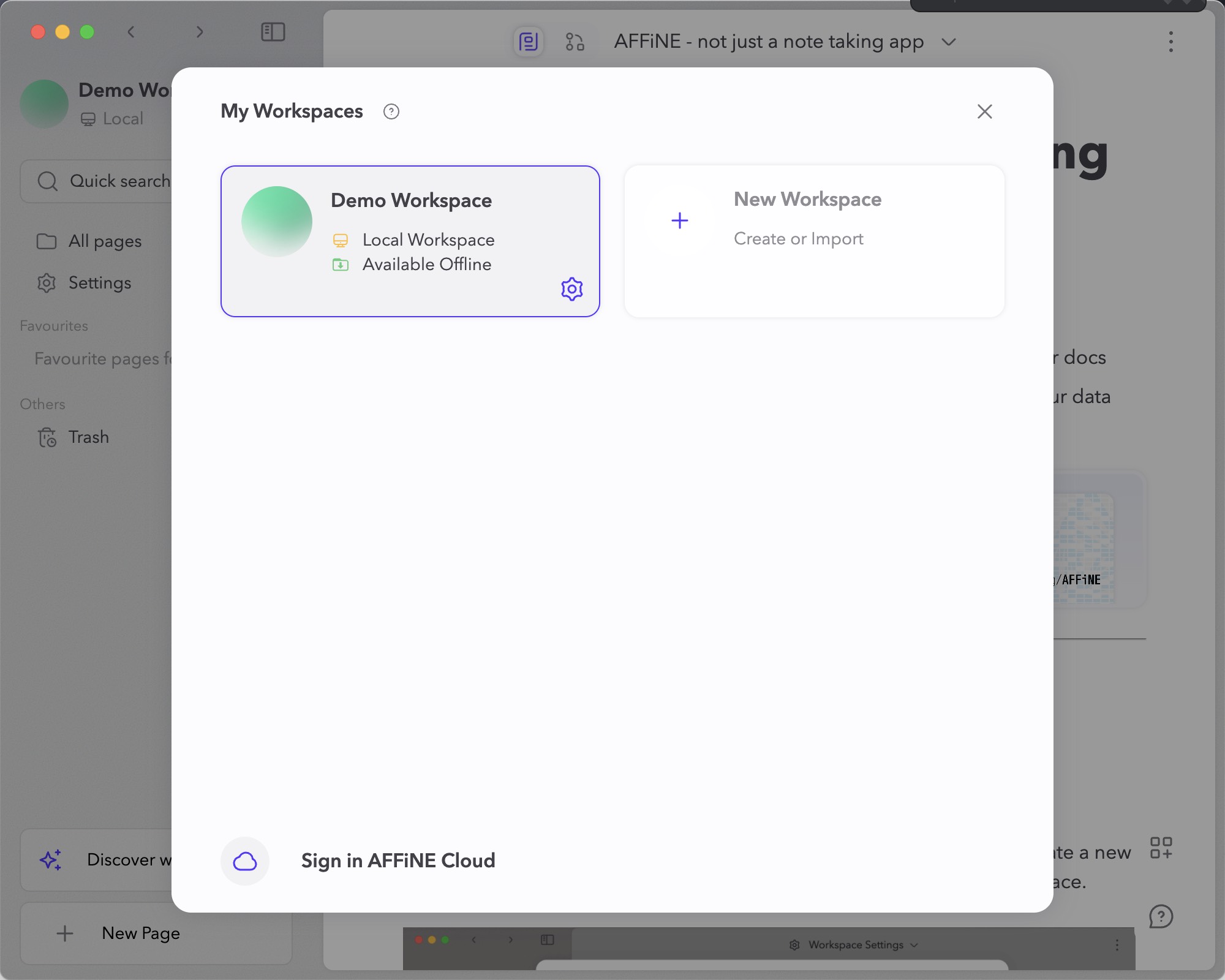
Task: Click the plus icon for New Workspace
Action: (x=679, y=221)
